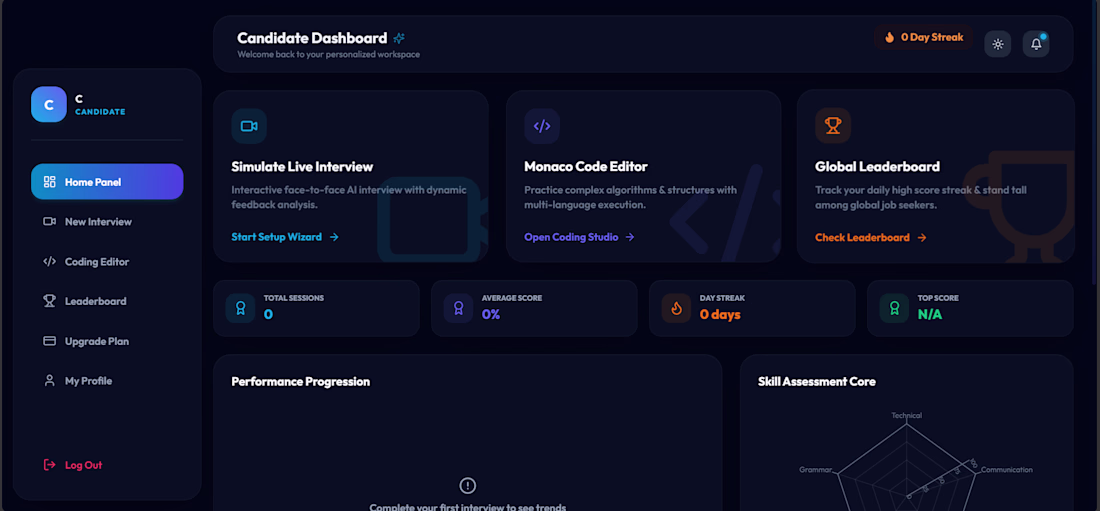Viewport: 1100px width, 511px height.
Task: Click the arrow next to Check Leaderboard
Action: pyautogui.click(x=922, y=238)
